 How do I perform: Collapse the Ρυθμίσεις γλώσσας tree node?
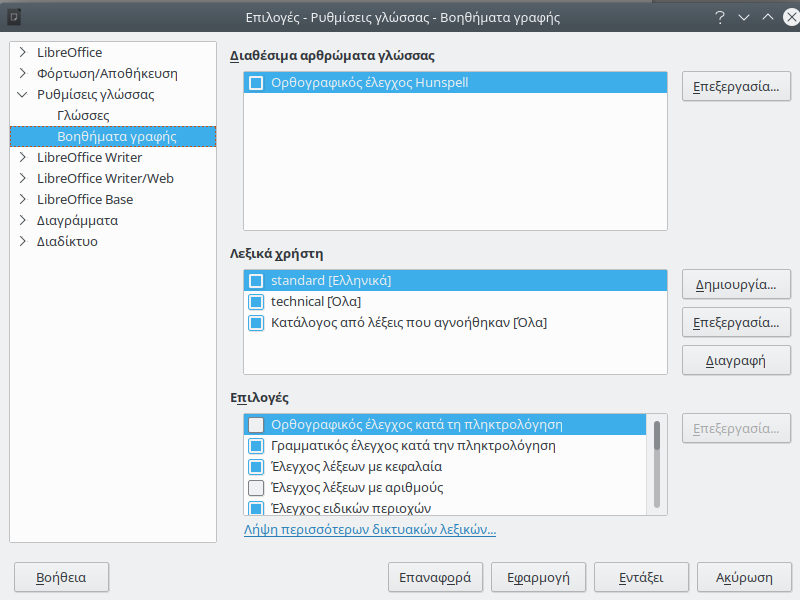pos(22,94)
